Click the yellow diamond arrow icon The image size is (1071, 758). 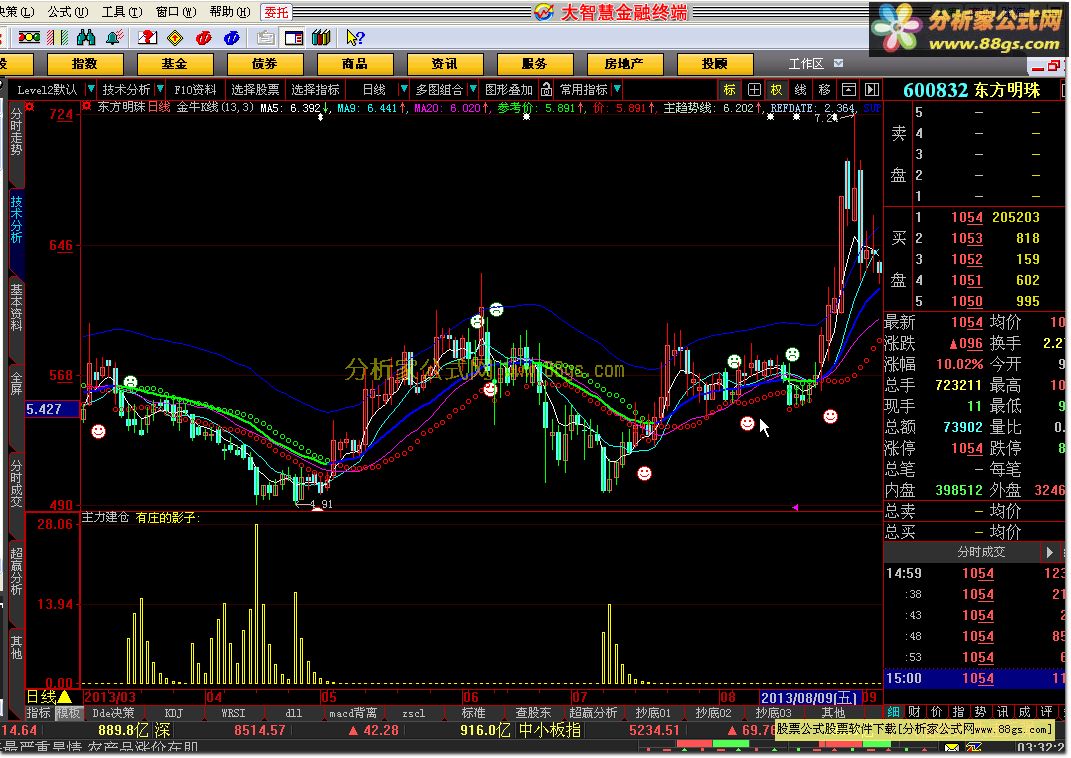pyautogui.click(x=175, y=38)
